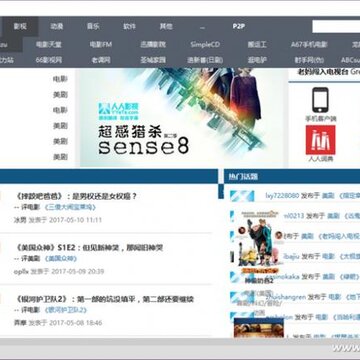Open user ibaju in hot topics
Image resolution: width=360 pixels, height=360 pixels.
pos(292,256)
